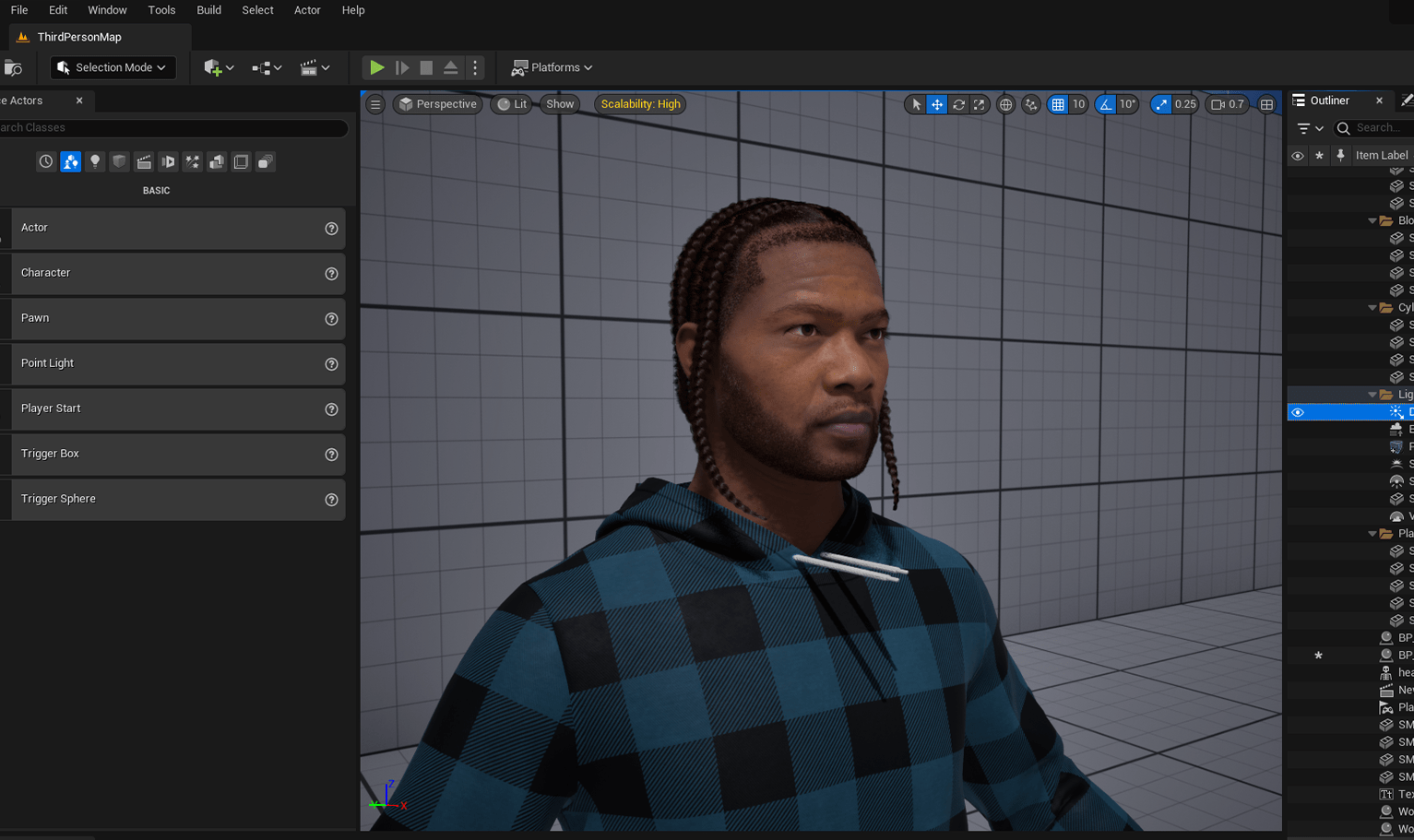Select the Lights category lightbulb icon
Image resolution: width=1414 pixels, height=840 pixels.
(95, 161)
